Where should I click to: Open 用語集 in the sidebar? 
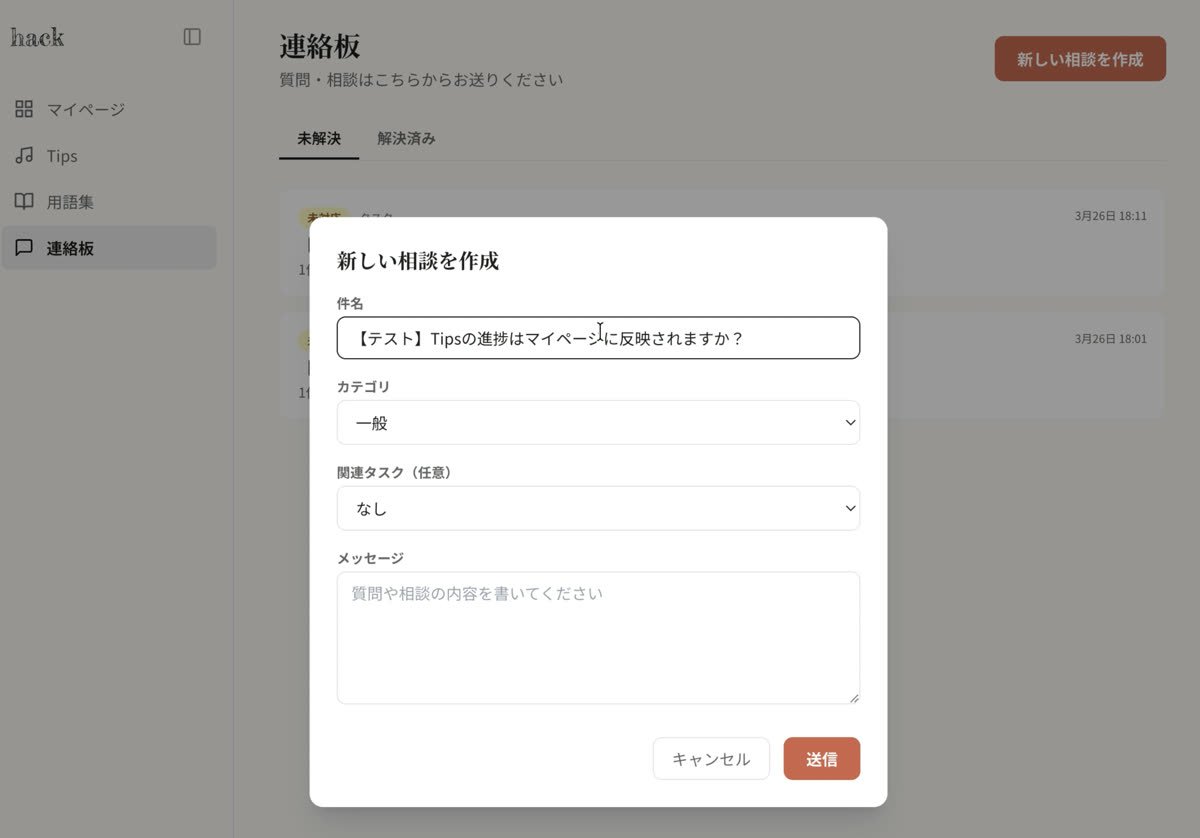(x=108, y=202)
